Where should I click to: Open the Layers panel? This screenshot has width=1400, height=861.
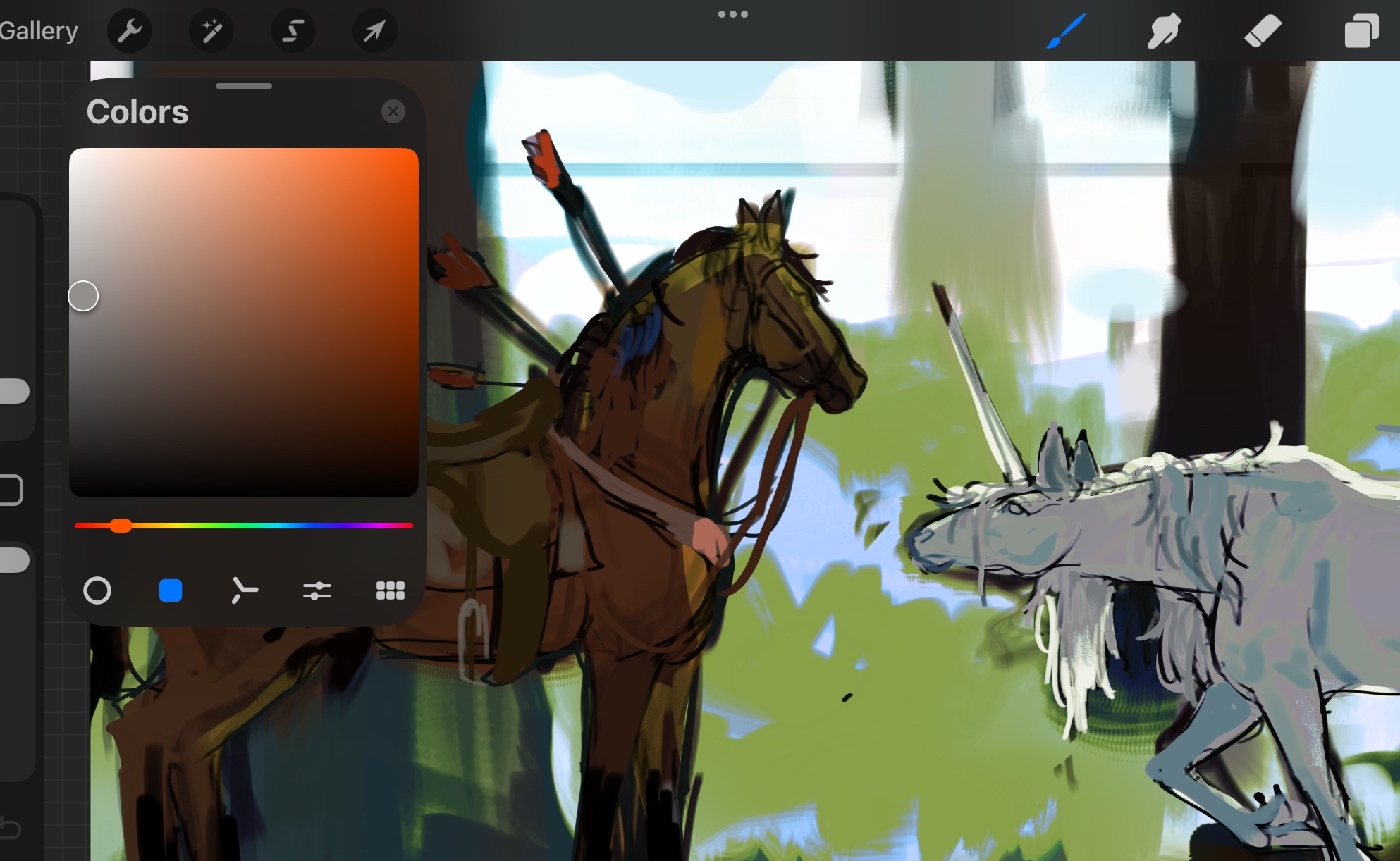[x=1361, y=31]
